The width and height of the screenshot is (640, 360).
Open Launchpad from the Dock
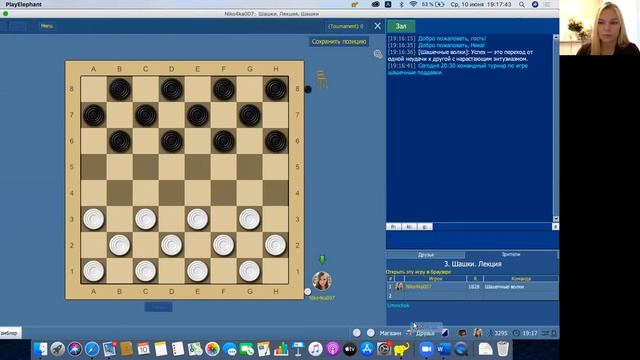[58, 349]
